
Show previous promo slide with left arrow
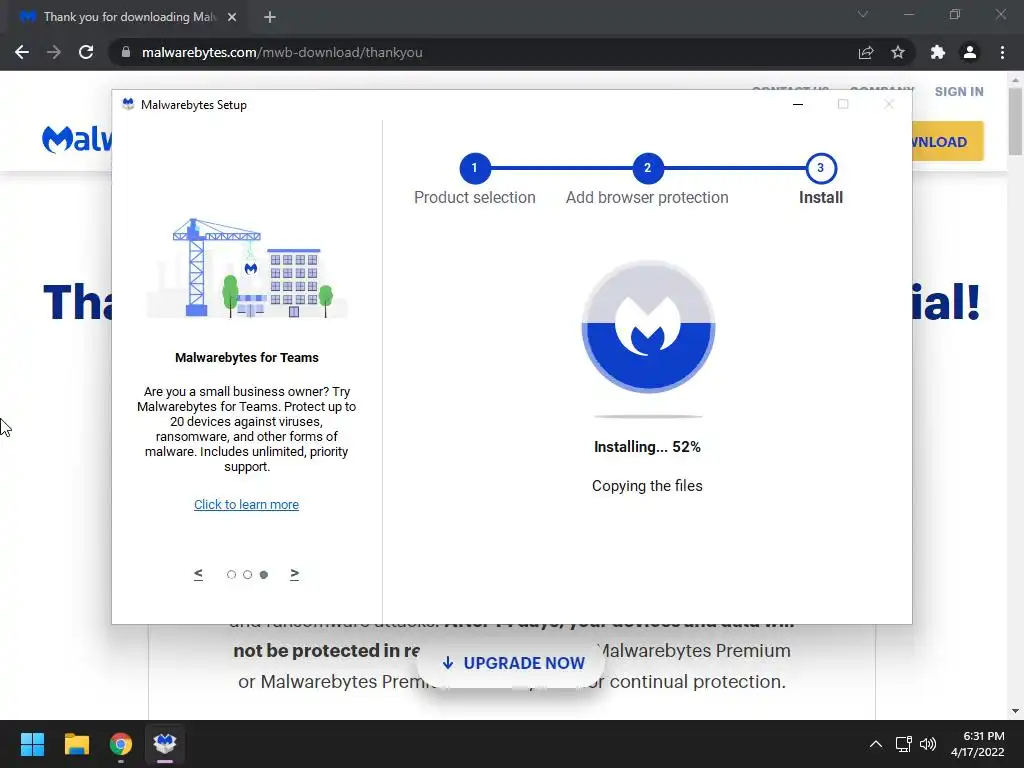point(199,574)
